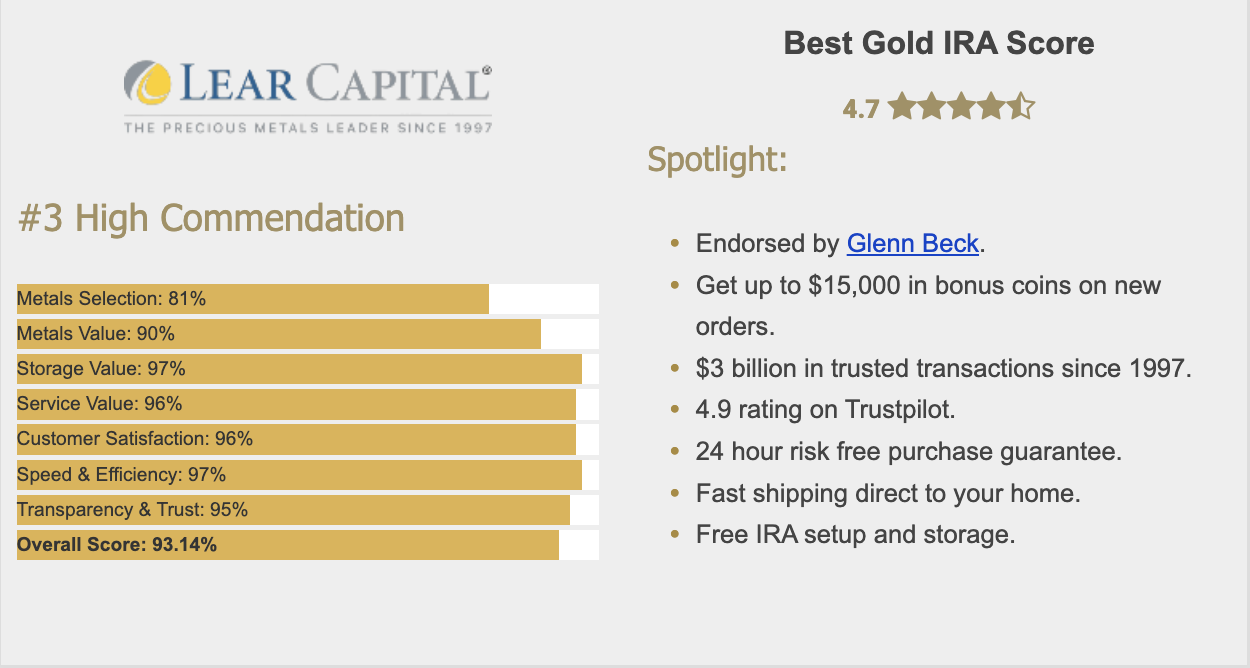Screen dimensions: 1250x668
Task: Click the Best Gold IRA Score title
Action: [939, 43]
